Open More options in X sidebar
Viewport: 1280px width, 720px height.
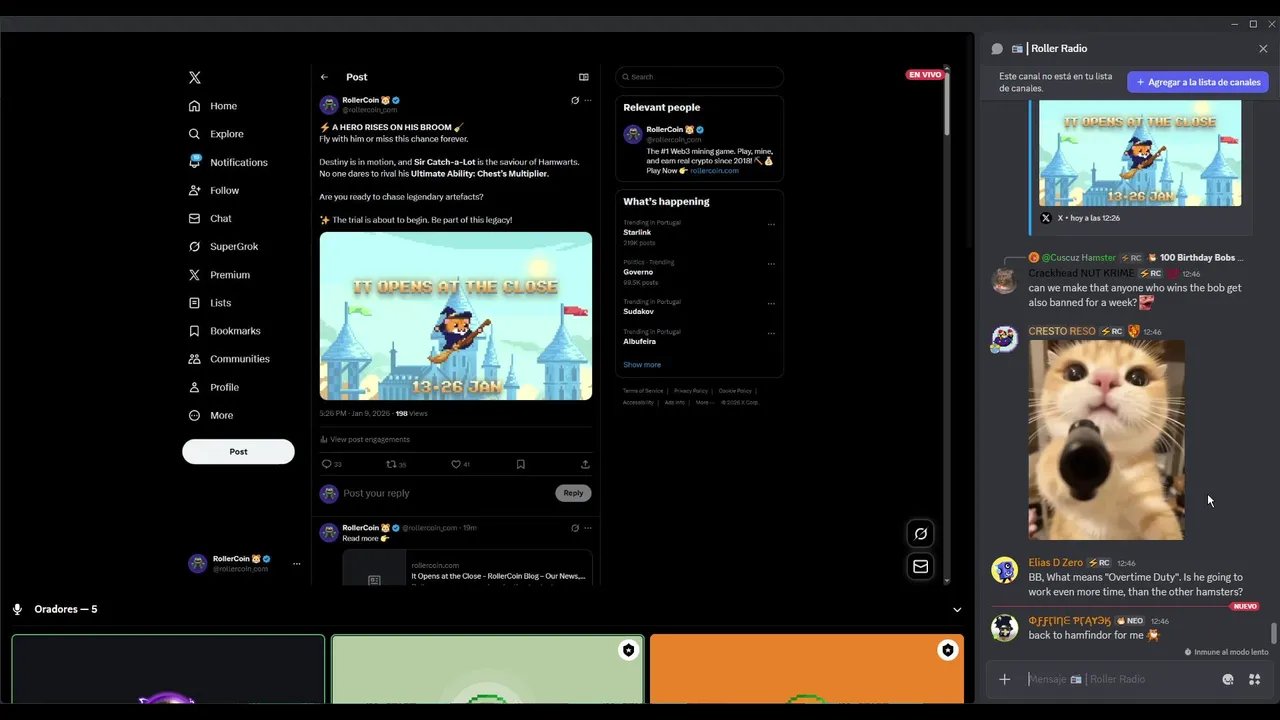click(211, 415)
